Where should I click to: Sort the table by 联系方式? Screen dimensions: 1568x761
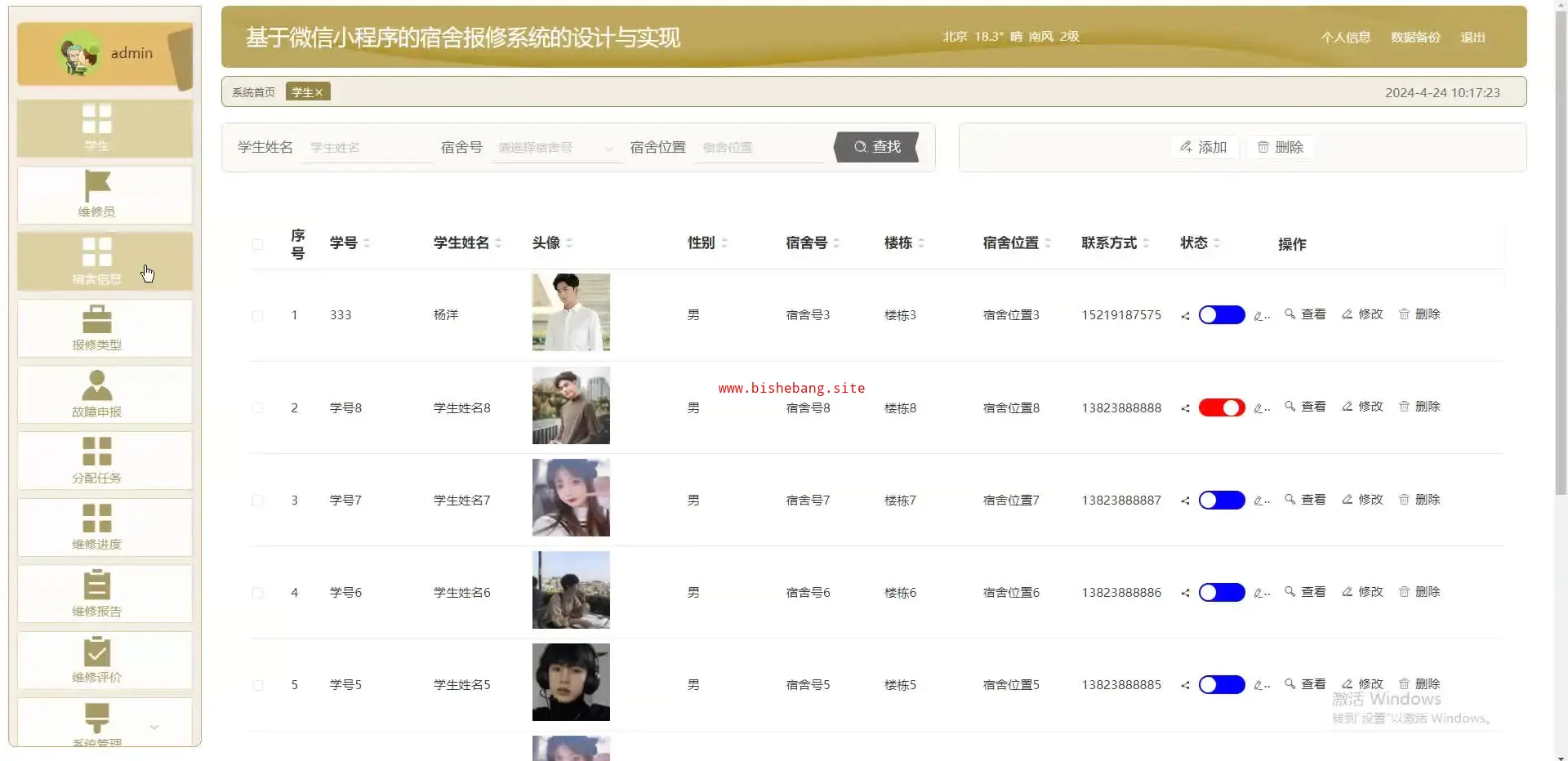(1146, 243)
